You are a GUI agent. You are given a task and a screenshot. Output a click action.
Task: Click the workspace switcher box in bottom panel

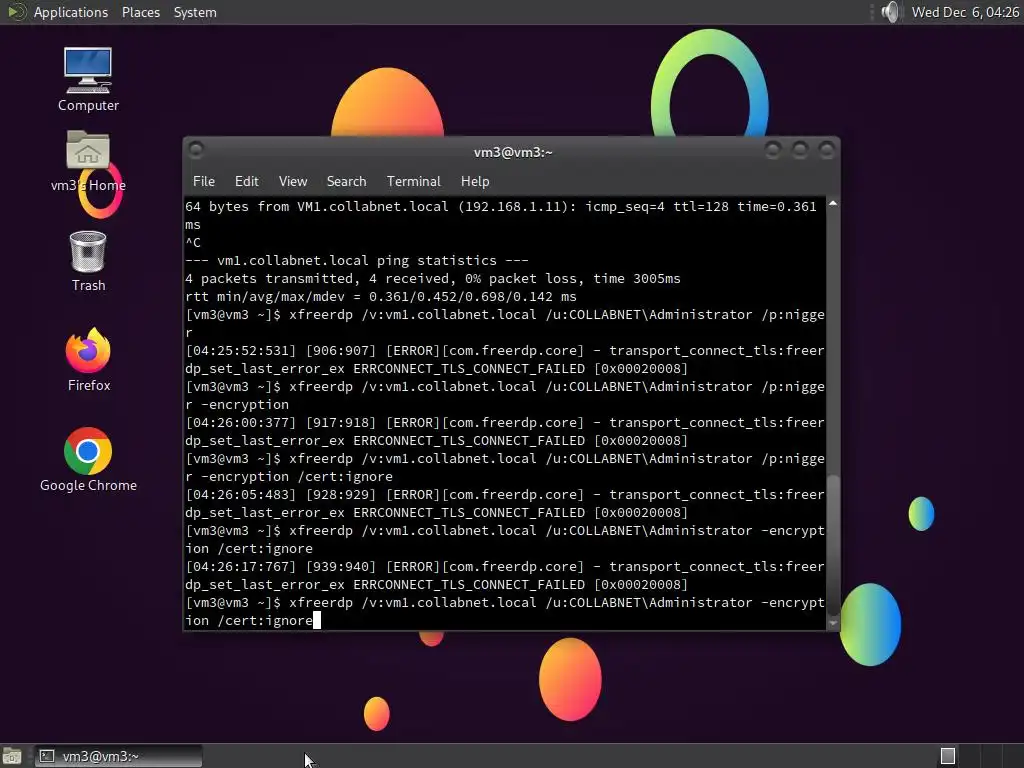(948, 756)
